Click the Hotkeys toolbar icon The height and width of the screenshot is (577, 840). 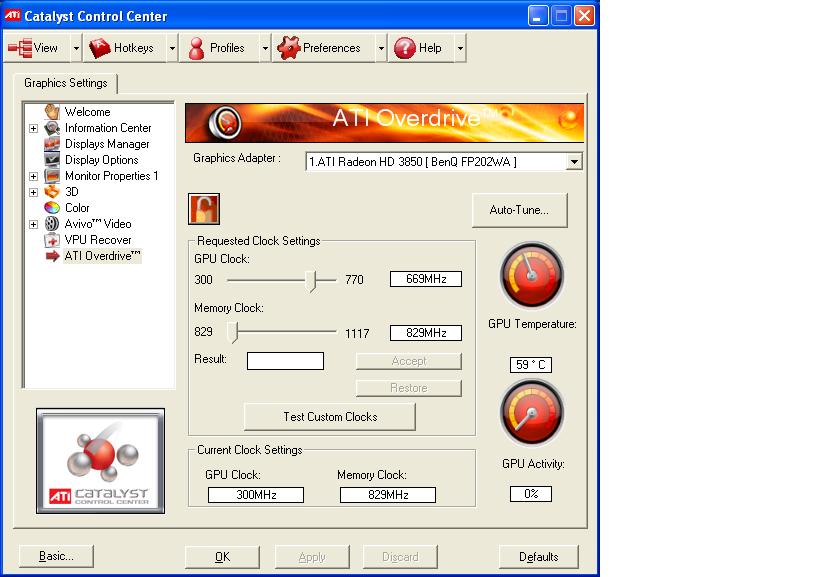click(100, 48)
